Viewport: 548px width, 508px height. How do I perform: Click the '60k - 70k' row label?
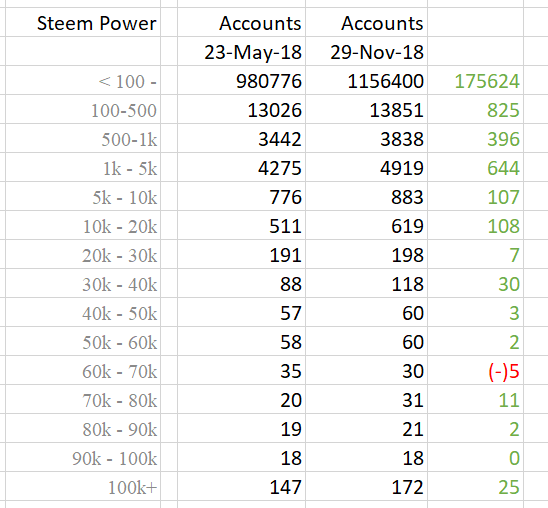coord(120,371)
